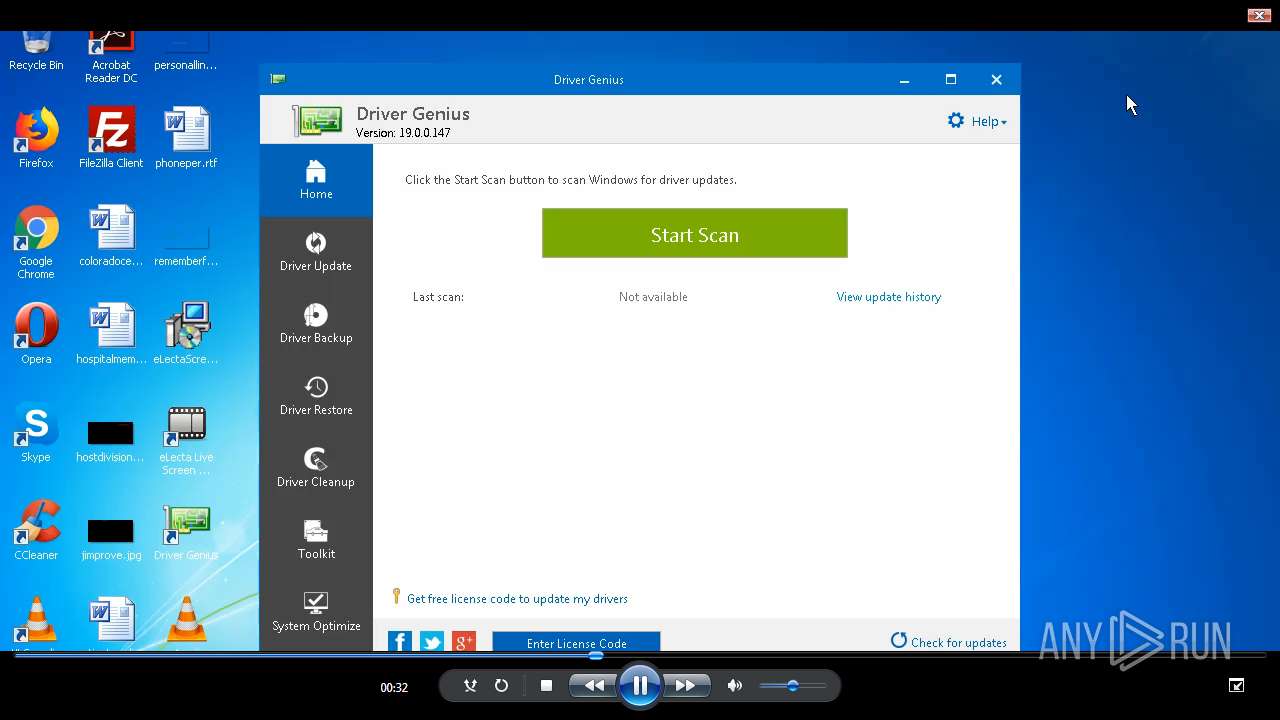Open the eLectaScre... installer icon
Image resolution: width=1280 pixels, height=720 pixels.
coord(186,334)
